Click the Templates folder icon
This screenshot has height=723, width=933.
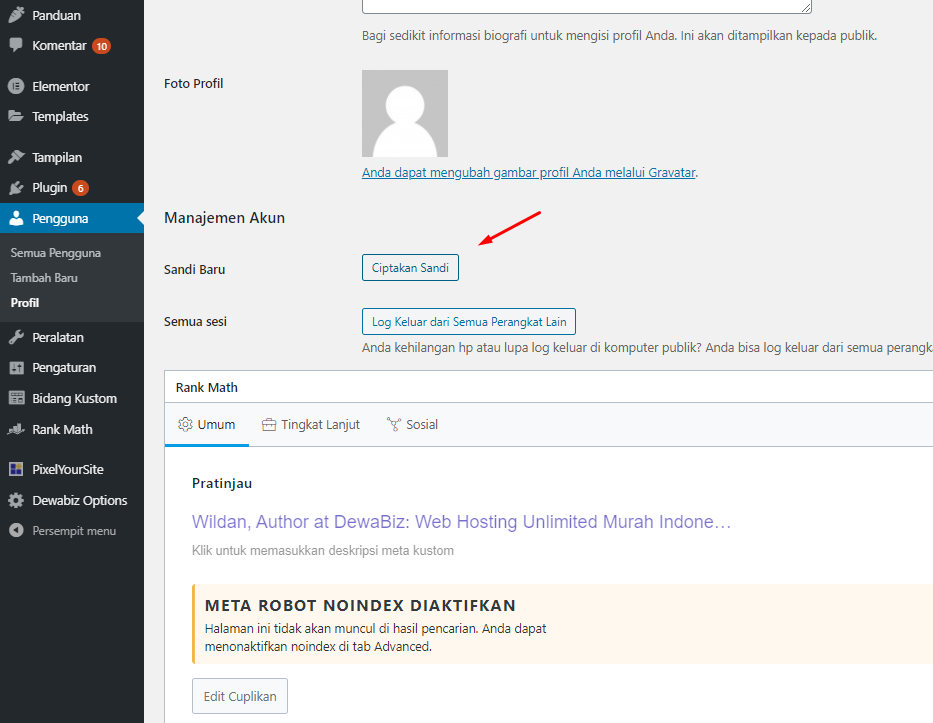point(16,116)
